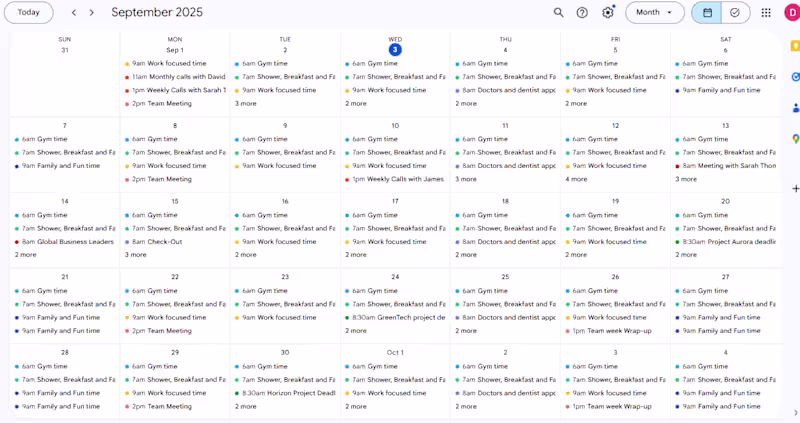Go to next month arrow

pyautogui.click(x=92, y=13)
